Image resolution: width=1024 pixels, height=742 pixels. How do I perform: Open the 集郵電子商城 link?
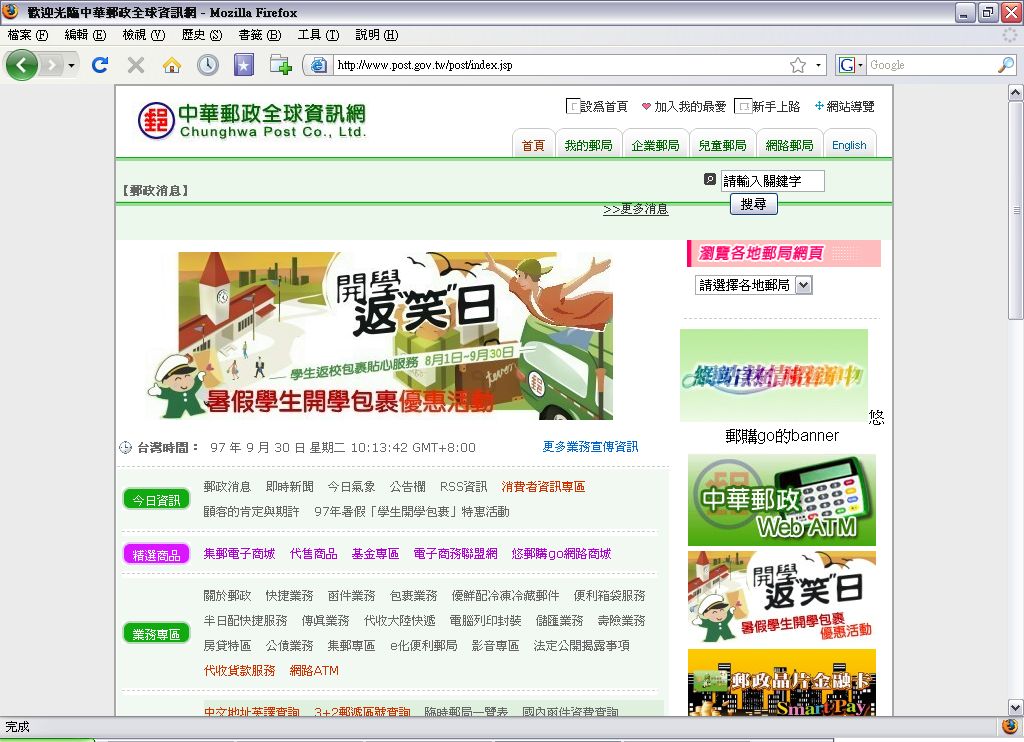(239, 554)
